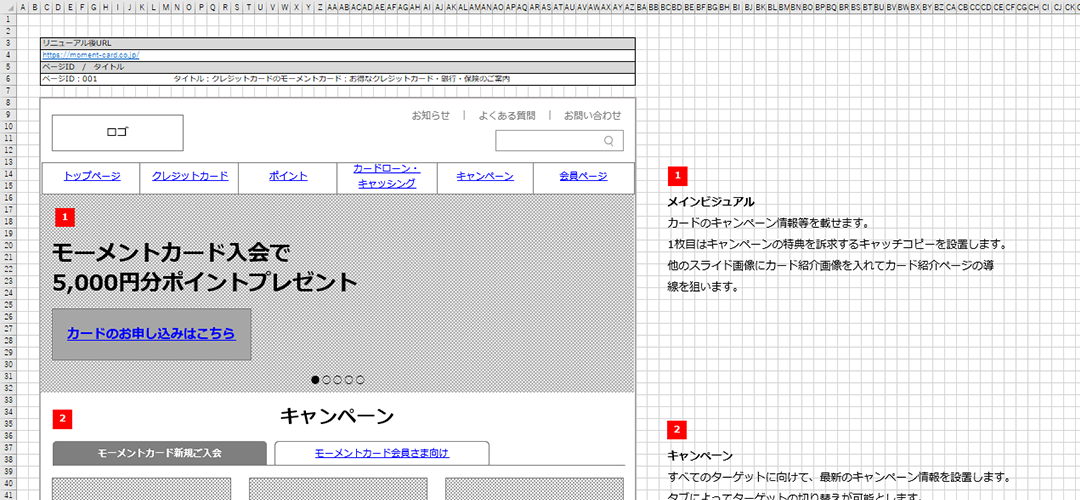Open カードローン・キャッシング navigation item
The height and width of the screenshot is (500, 1080).
click(x=386, y=176)
